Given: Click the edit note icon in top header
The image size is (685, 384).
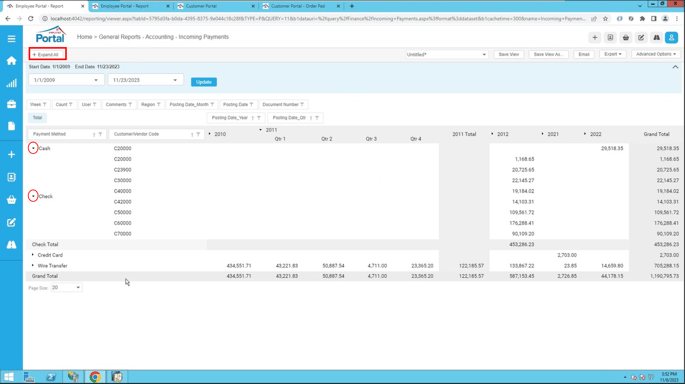Looking at the screenshot, I should tap(641, 38).
